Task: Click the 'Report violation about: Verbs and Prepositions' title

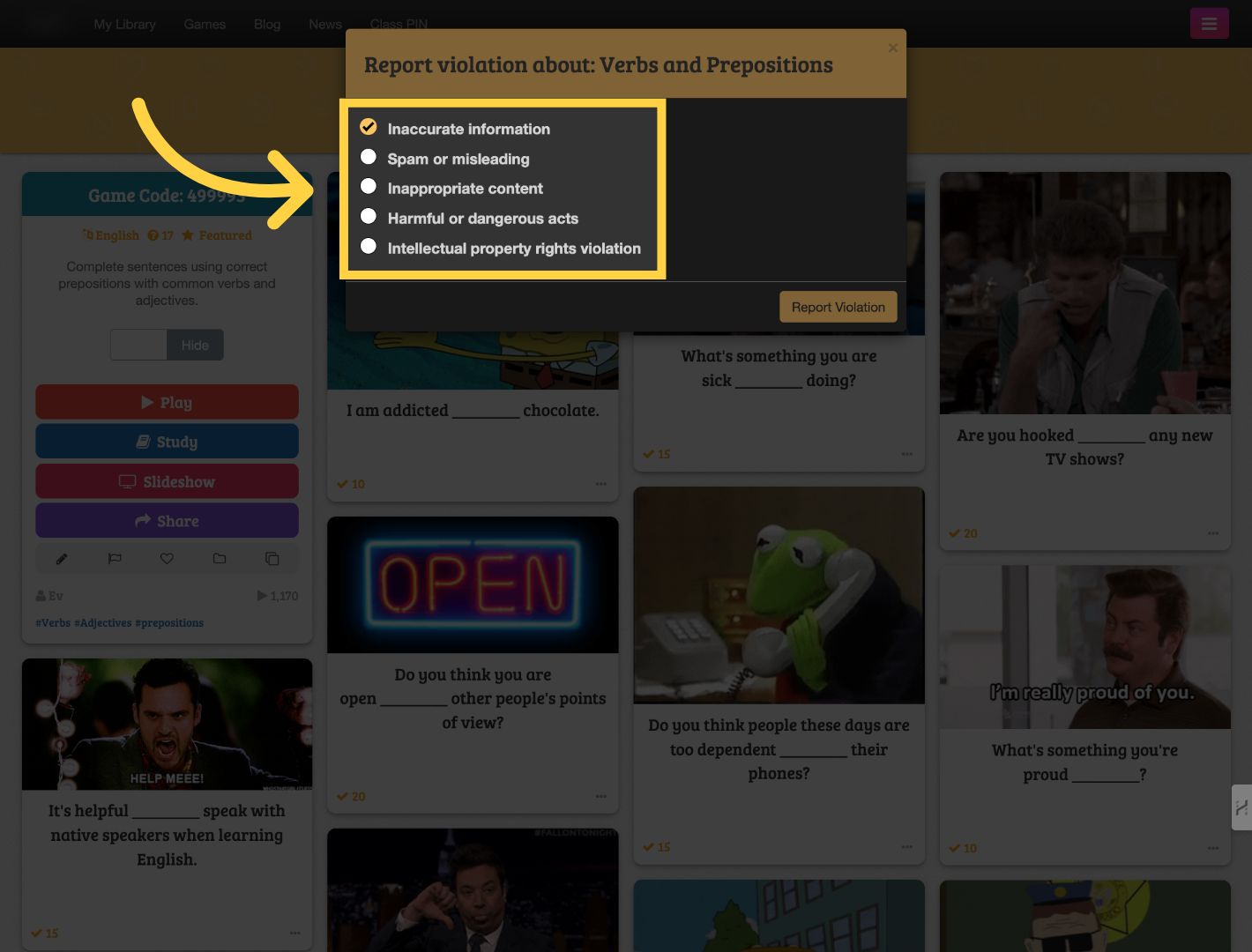Action: pos(599,65)
